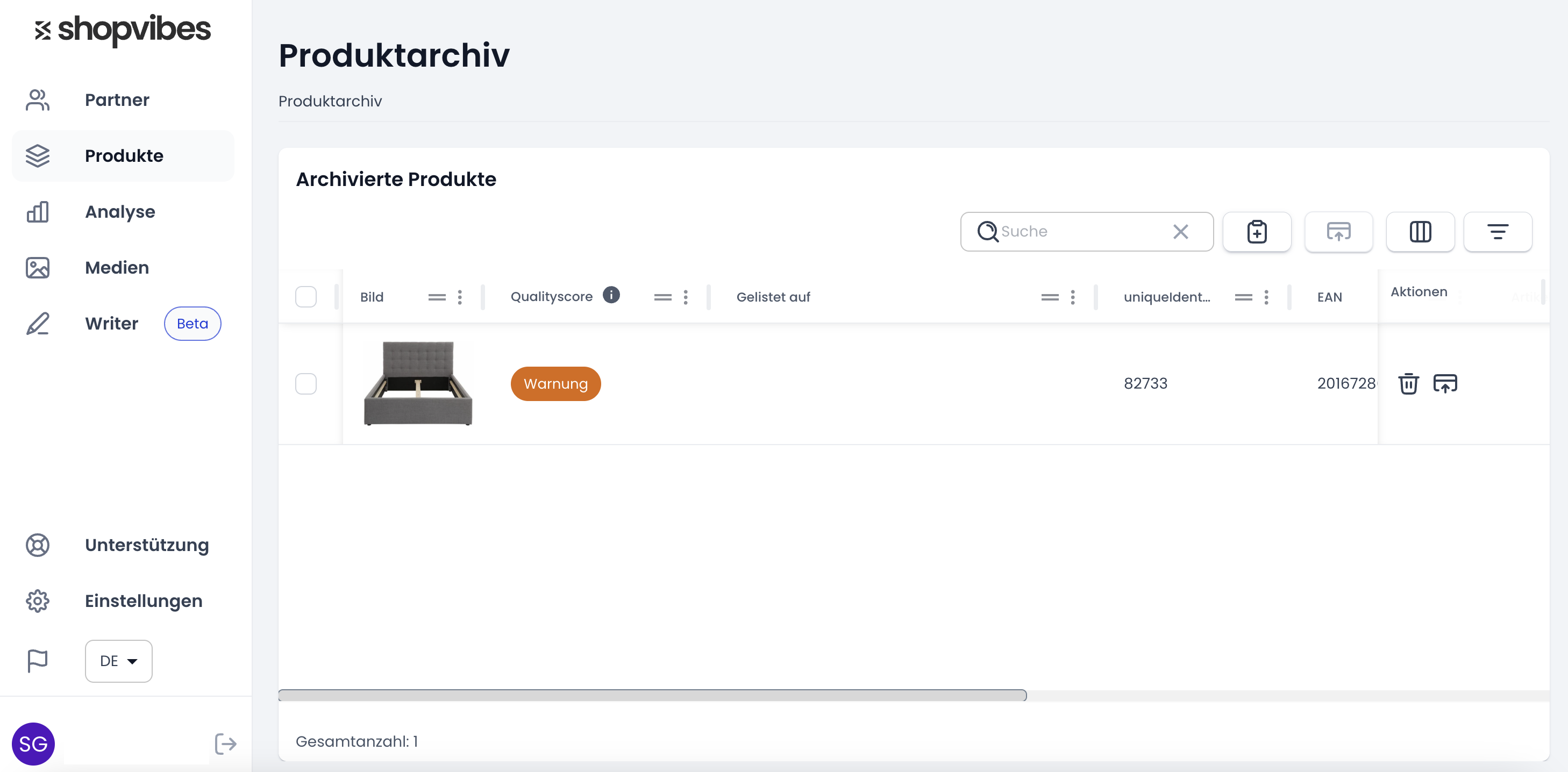Image resolution: width=1568 pixels, height=772 pixels.
Task: Click the clipboard add icon button
Action: [x=1256, y=232]
